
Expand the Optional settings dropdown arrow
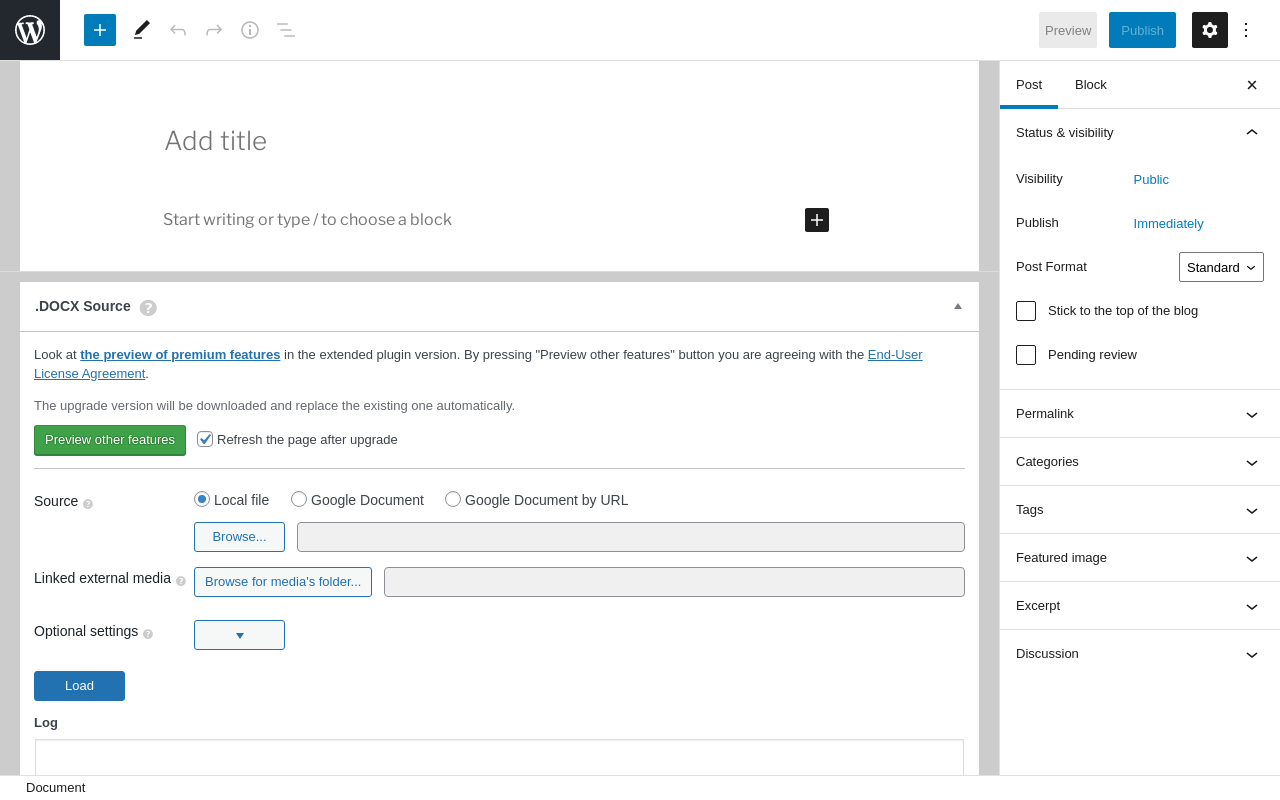[x=239, y=635]
